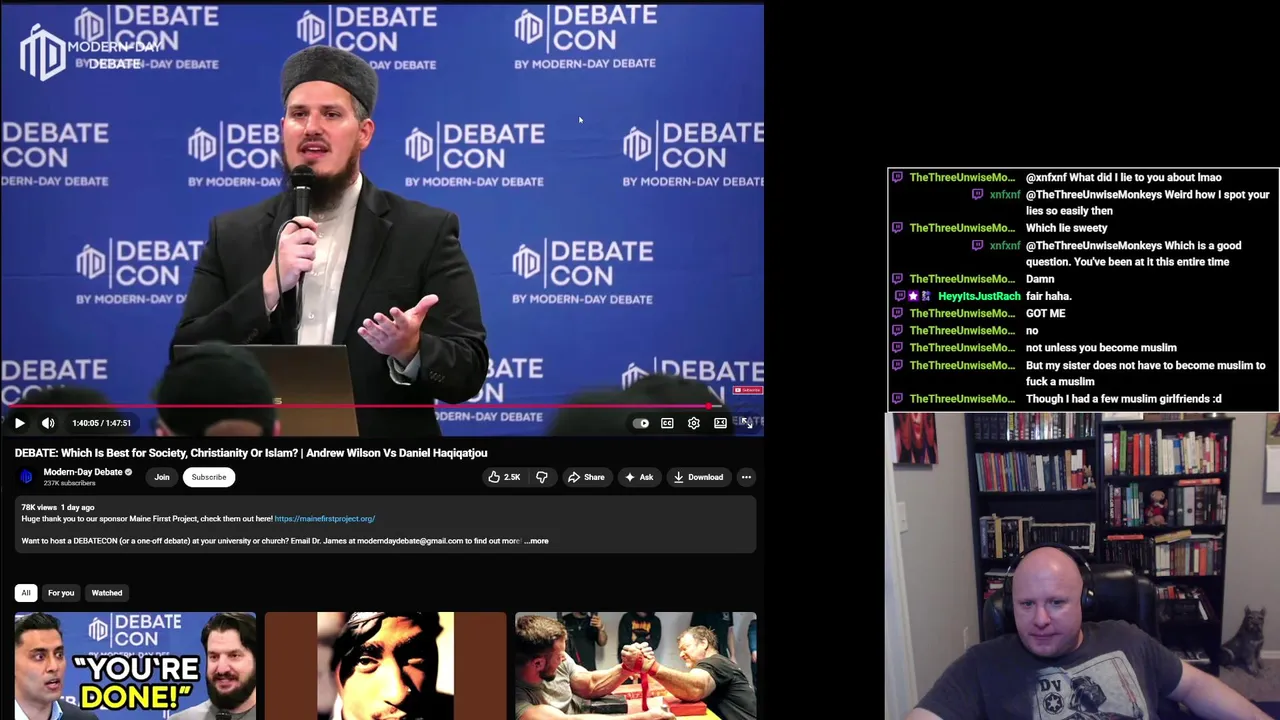Click the timestamp 1:40:05 / 1:47:51

101,423
